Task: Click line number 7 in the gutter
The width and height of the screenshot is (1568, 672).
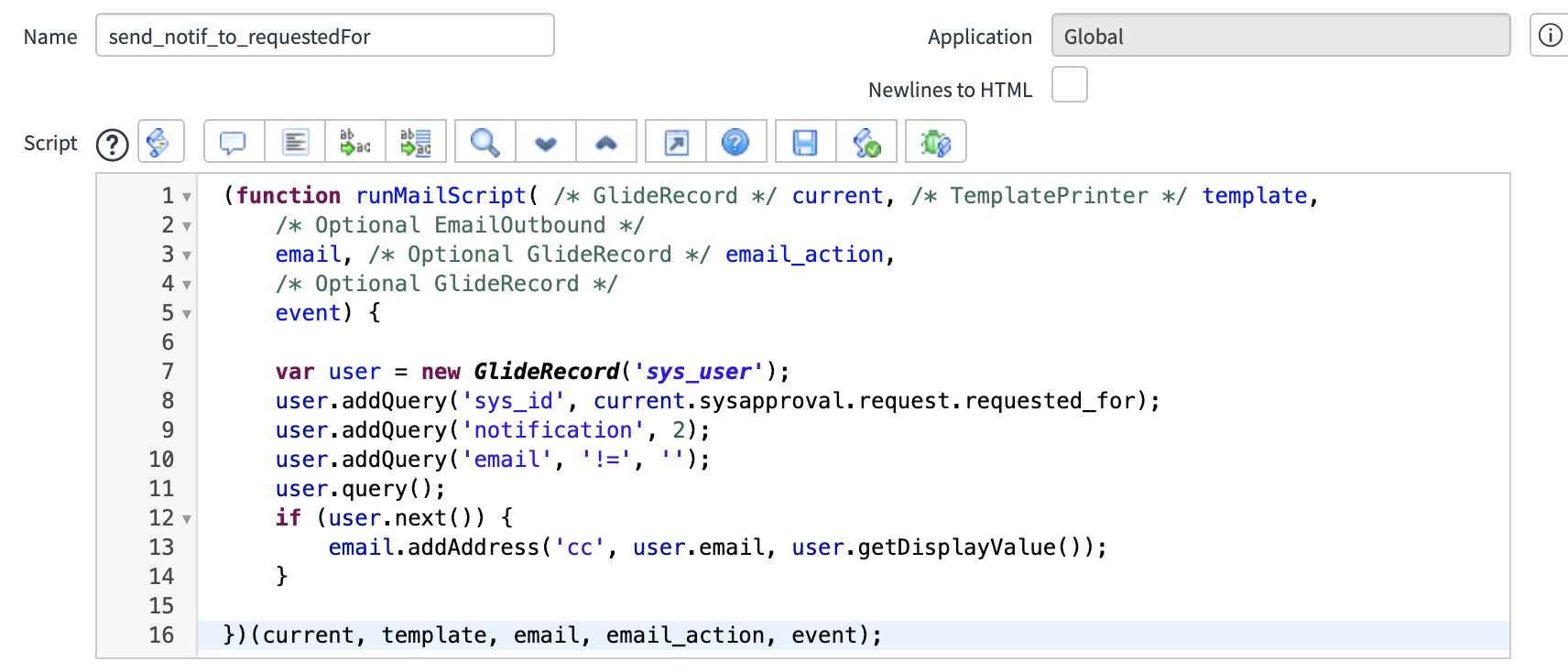Action: 168,371
